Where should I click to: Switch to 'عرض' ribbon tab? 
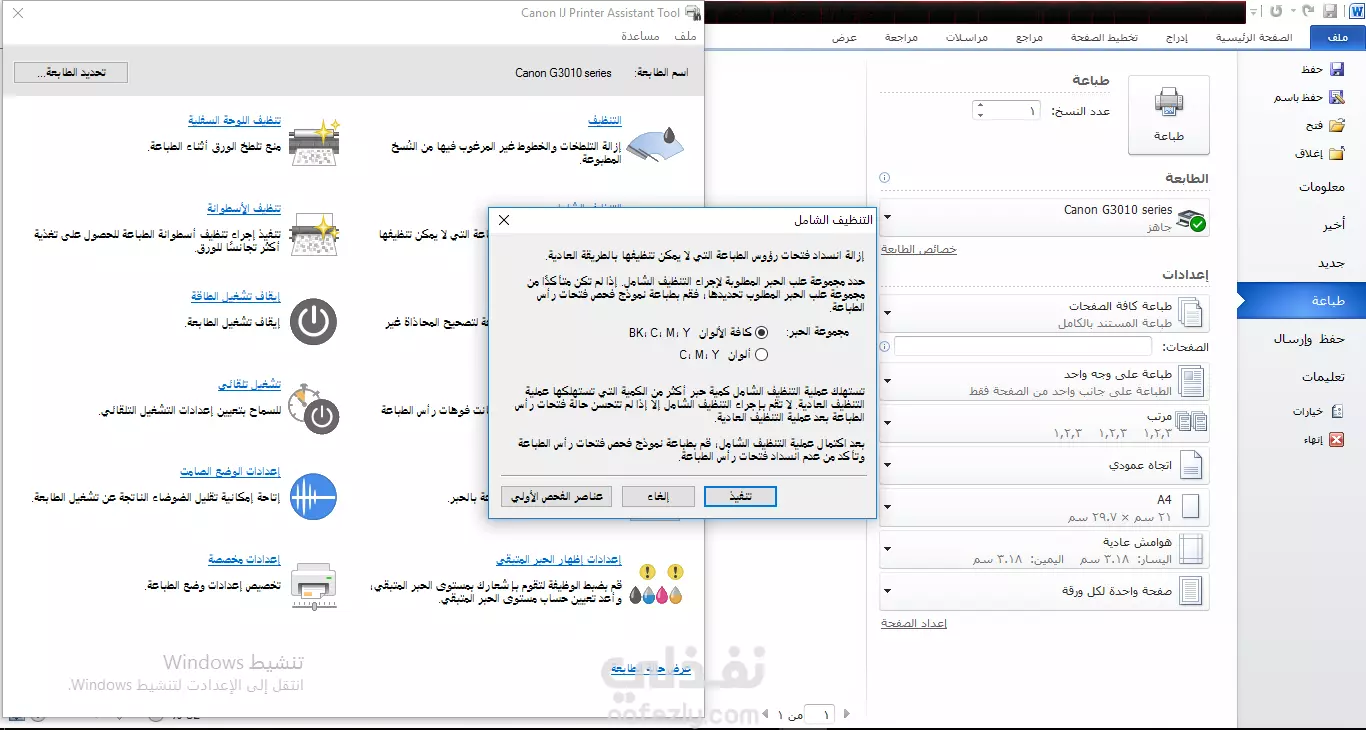pyautogui.click(x=845, y=37)
